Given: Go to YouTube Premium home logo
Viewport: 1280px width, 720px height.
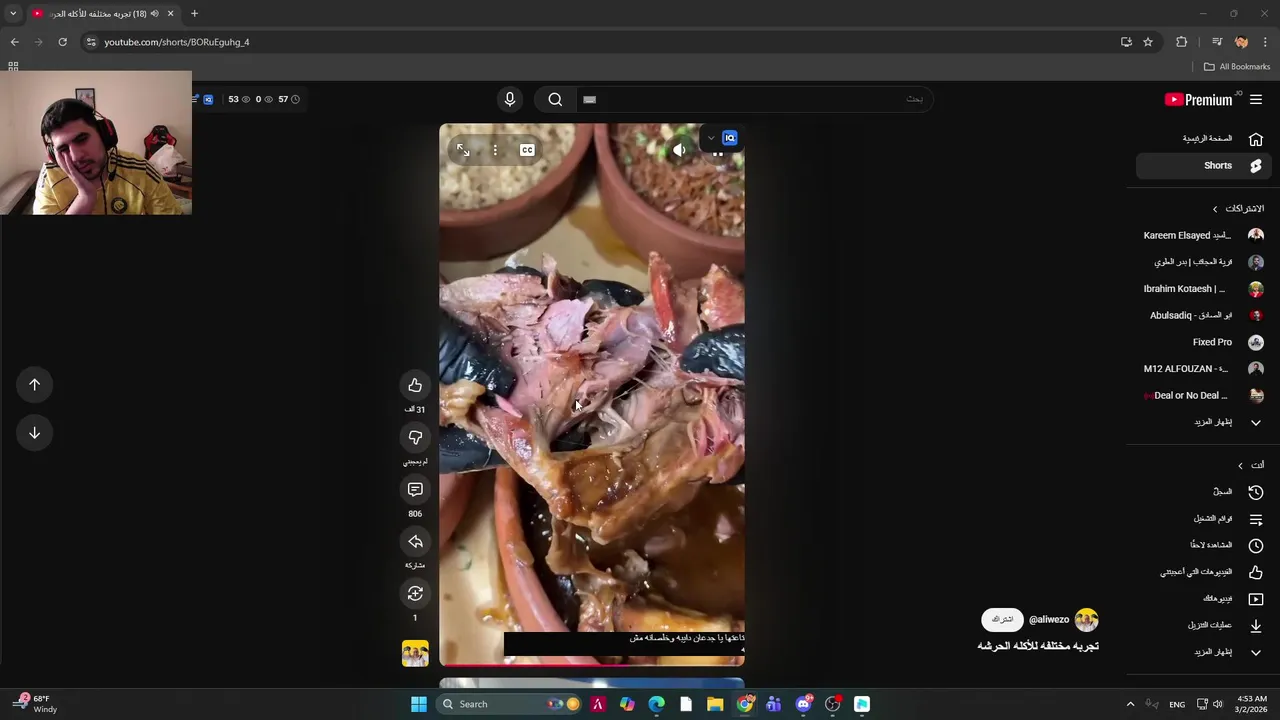Looking at the screenshot, I should tap(1198, 99).
